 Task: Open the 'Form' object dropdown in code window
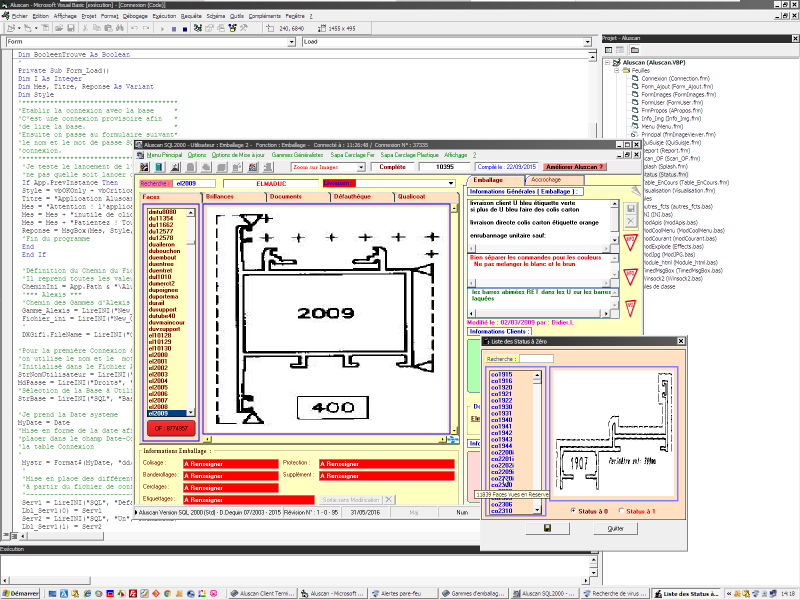click(291, 42)
